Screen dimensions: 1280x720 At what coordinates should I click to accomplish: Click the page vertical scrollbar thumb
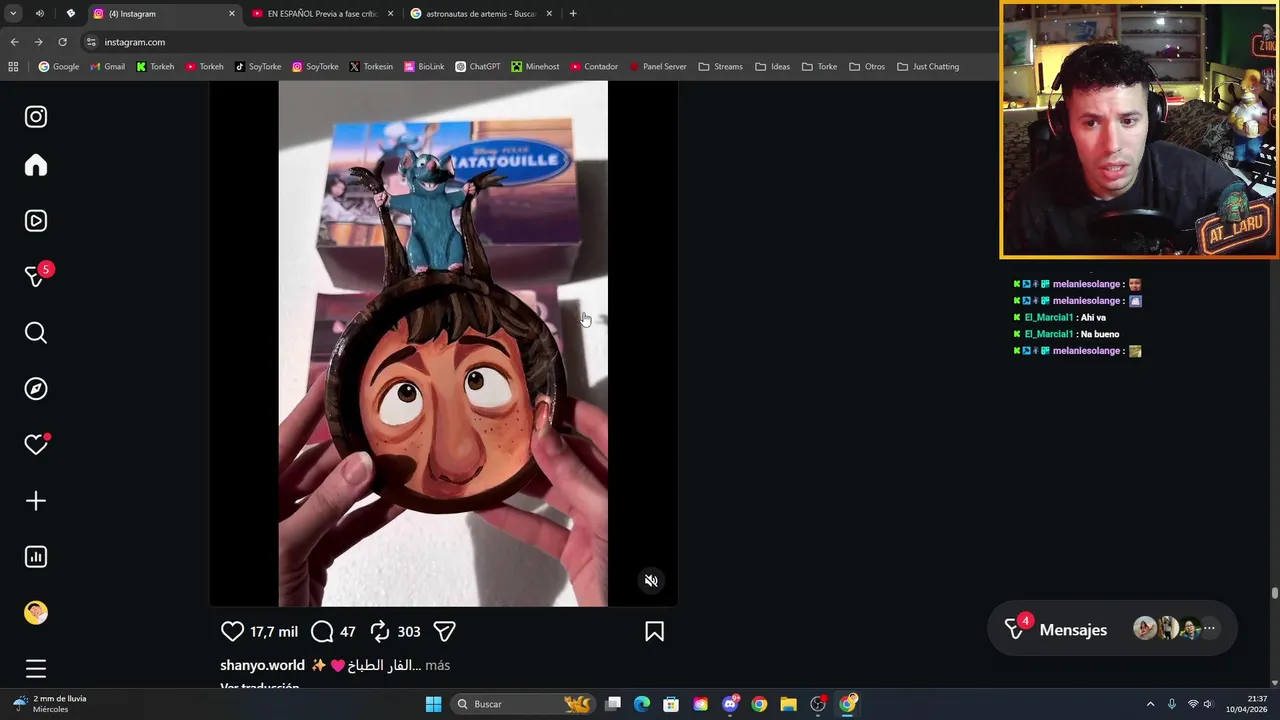point(1275,593)
